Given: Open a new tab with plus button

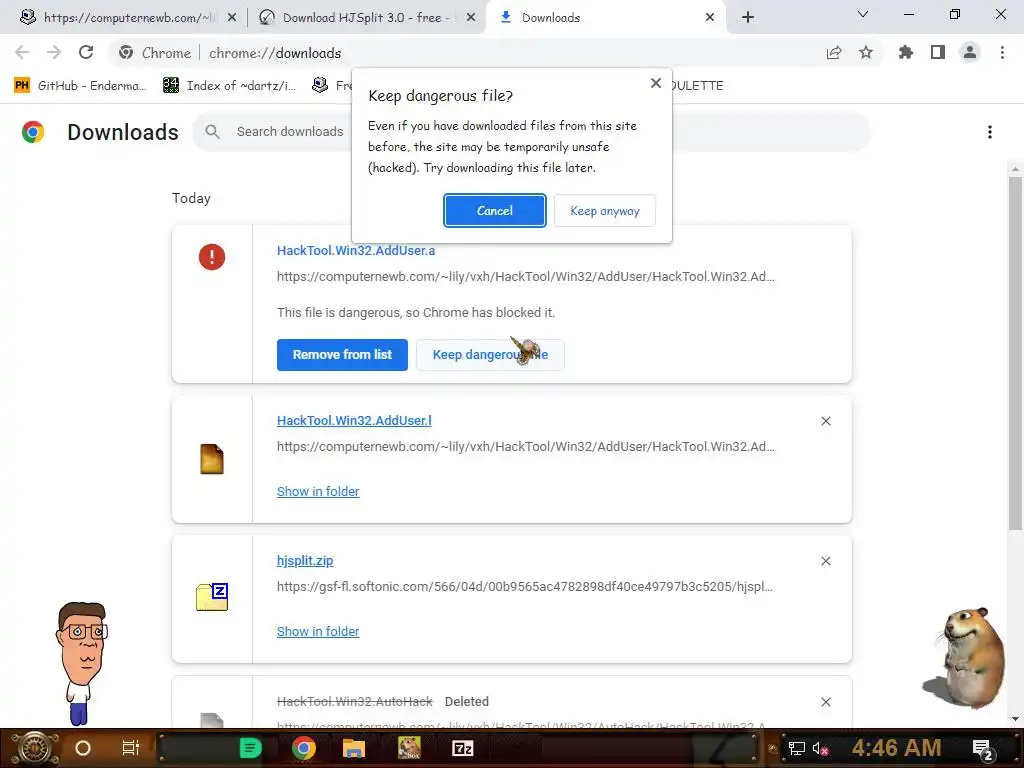Looking at the screenshot, I should pos(748,18).
